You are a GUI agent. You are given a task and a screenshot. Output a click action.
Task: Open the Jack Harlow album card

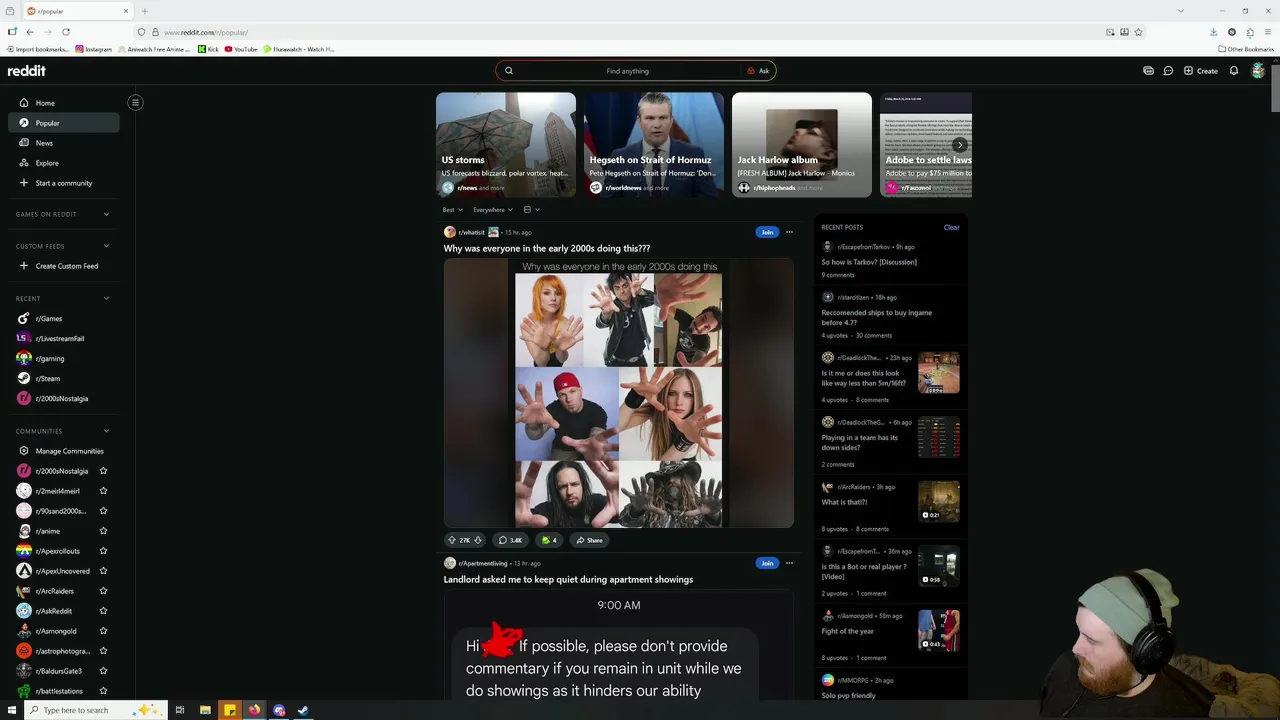click(802, 145)
